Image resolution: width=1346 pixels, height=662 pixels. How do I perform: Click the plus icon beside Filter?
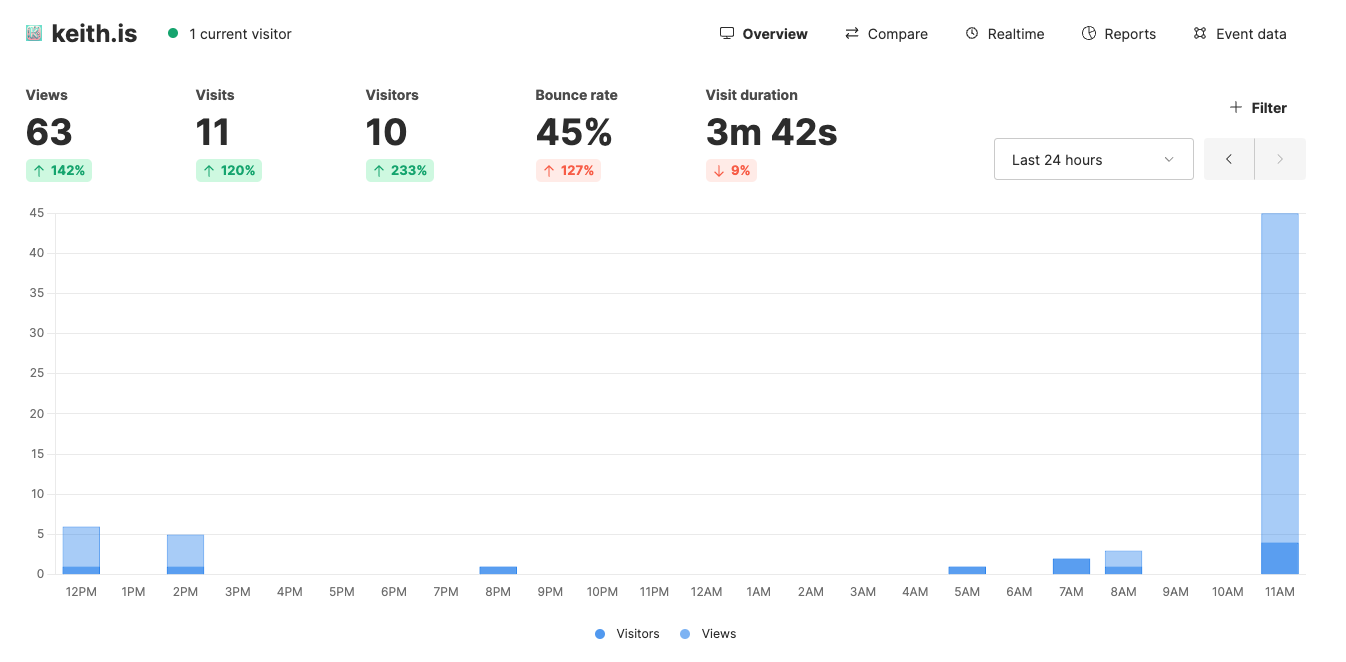click(1234, 107)
